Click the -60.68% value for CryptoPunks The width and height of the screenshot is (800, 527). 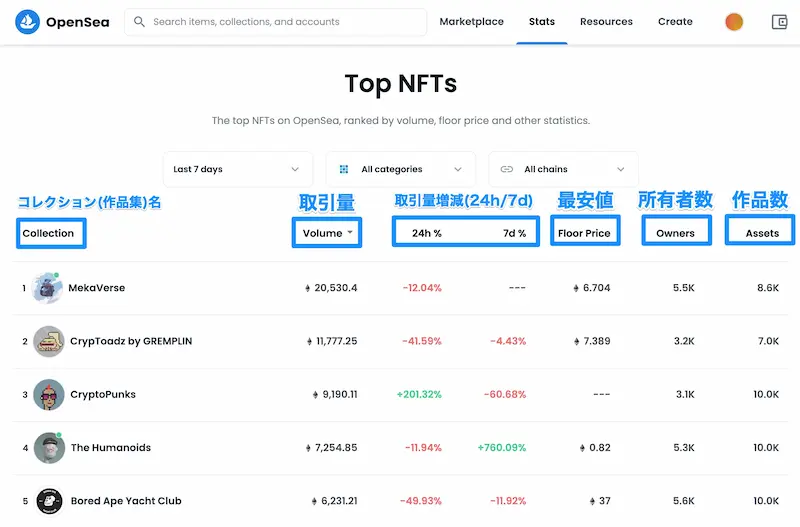pos(505,394)
